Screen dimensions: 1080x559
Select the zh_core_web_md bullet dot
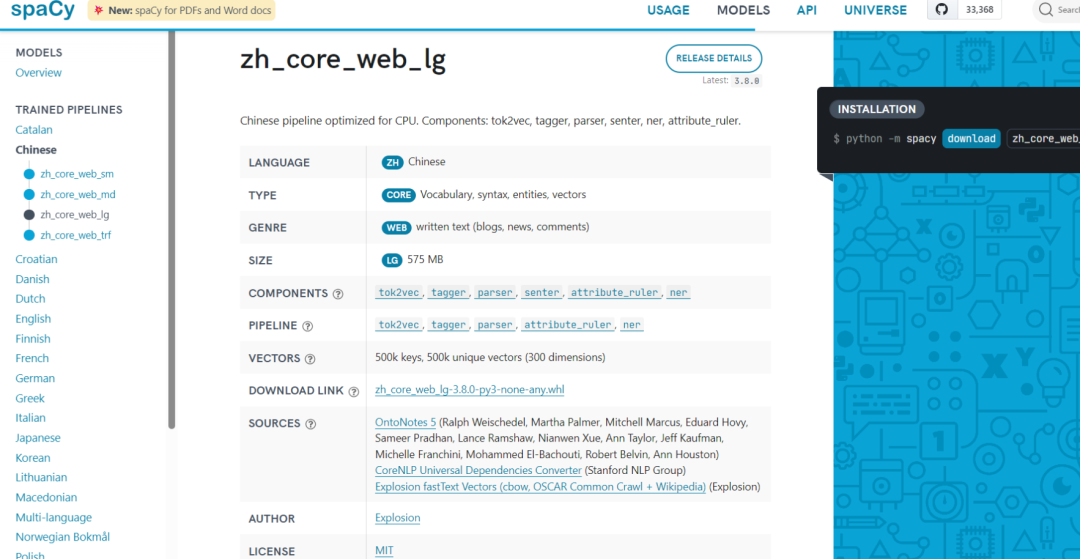pos(29,195)
